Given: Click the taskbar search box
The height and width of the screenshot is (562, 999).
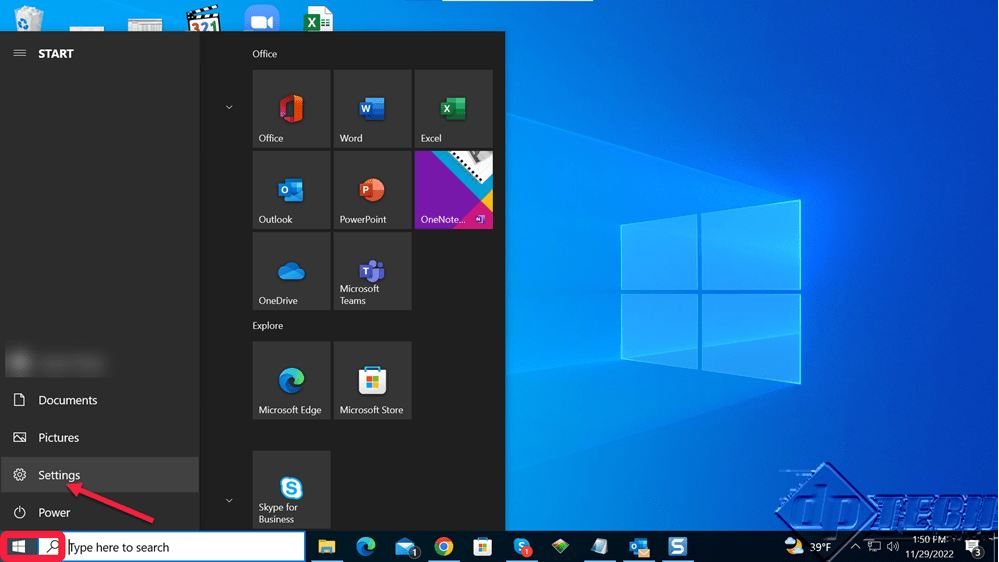Looking at the screenshot, I should [x=185, y=547].
